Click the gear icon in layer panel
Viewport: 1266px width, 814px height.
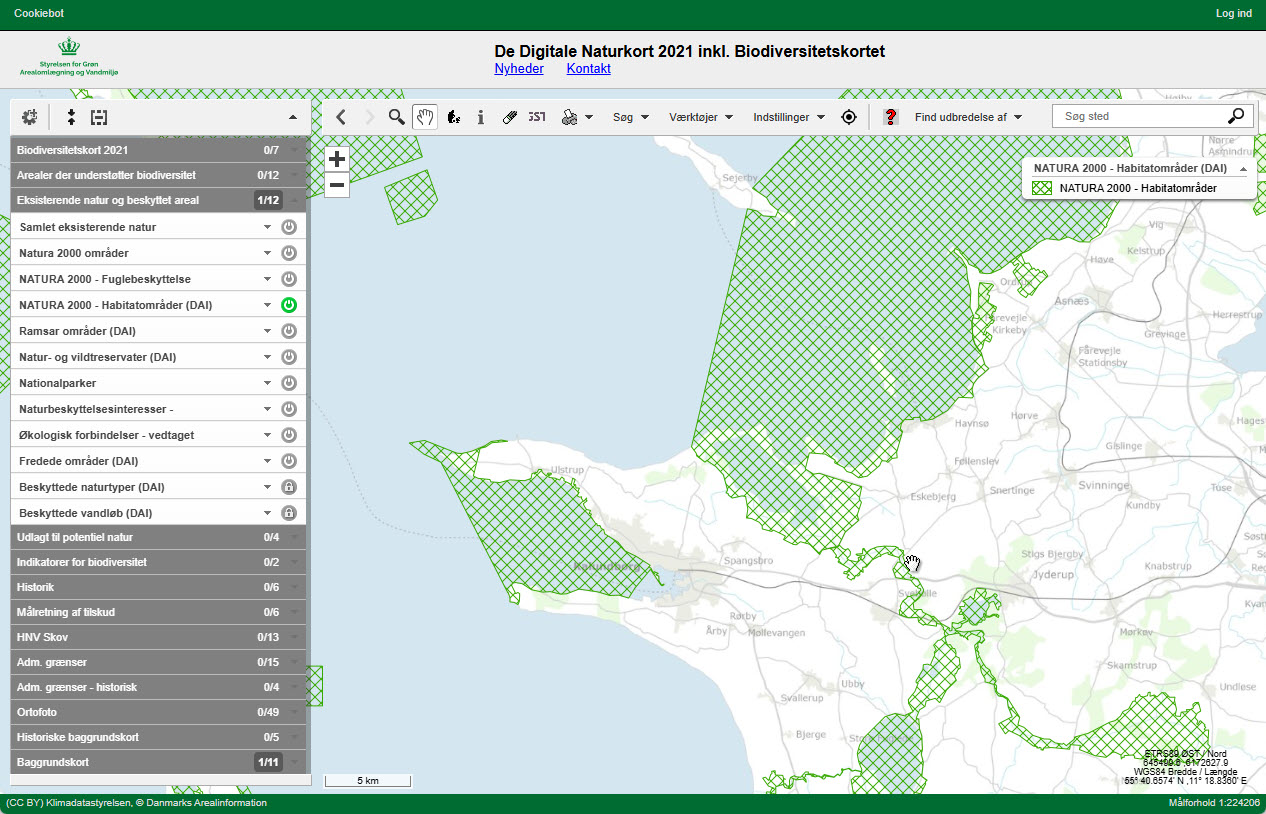coord(29,117)
